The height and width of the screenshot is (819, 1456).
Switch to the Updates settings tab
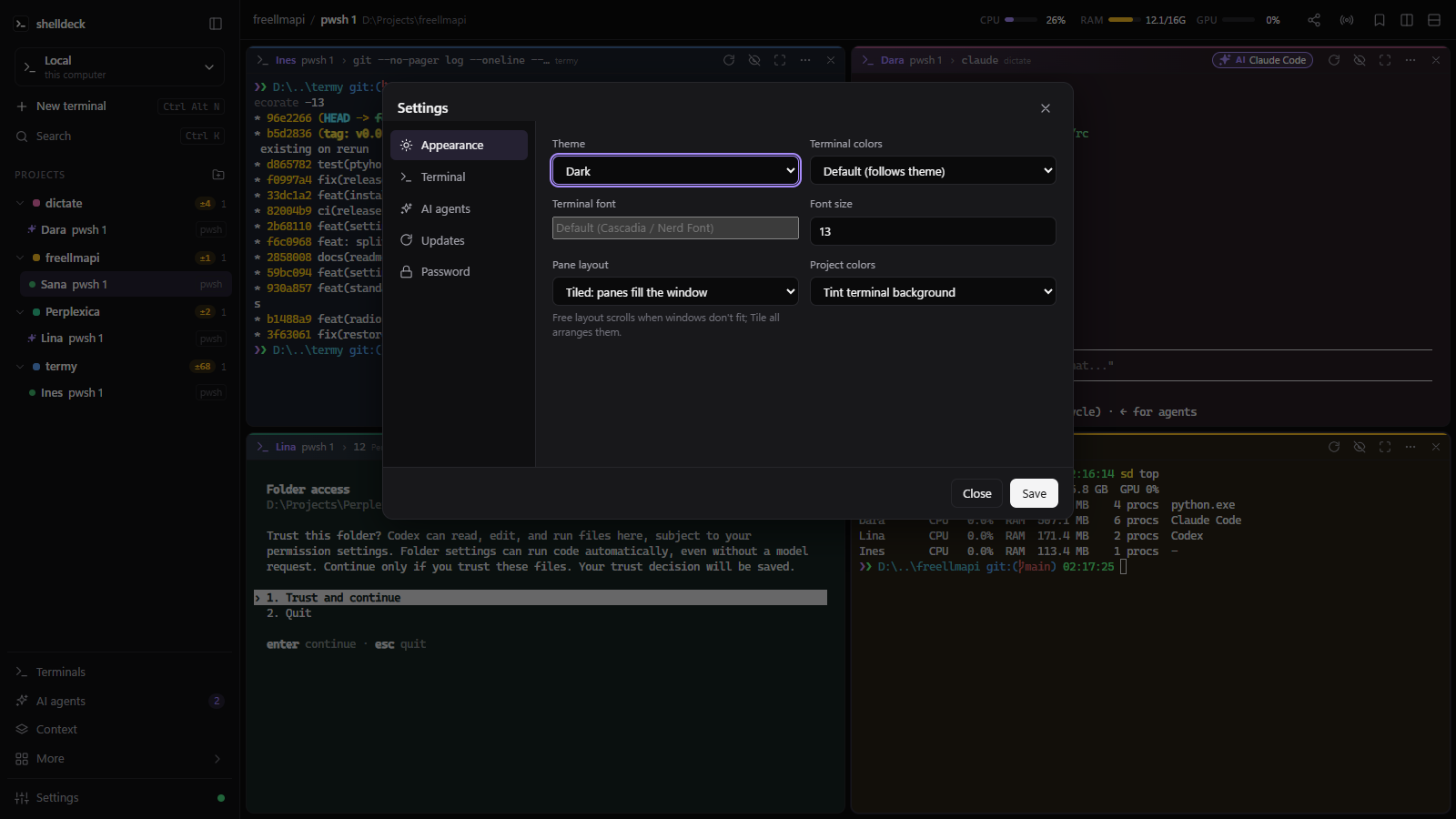(x=459, y=240)
